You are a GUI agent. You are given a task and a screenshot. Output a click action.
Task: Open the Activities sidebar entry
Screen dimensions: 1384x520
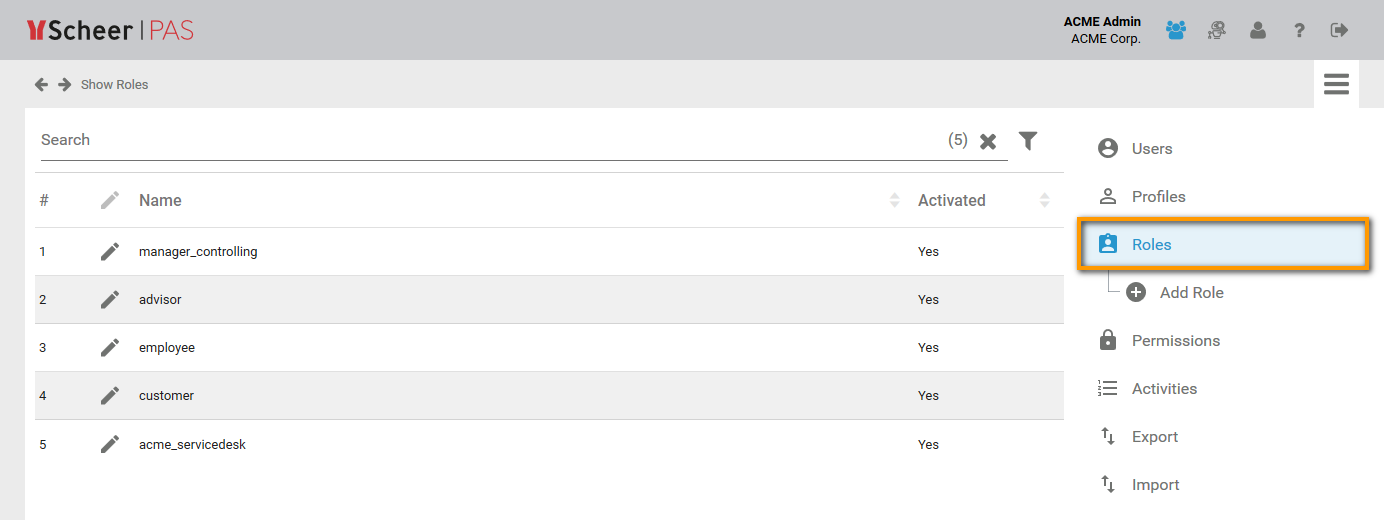click(1164, 389)
